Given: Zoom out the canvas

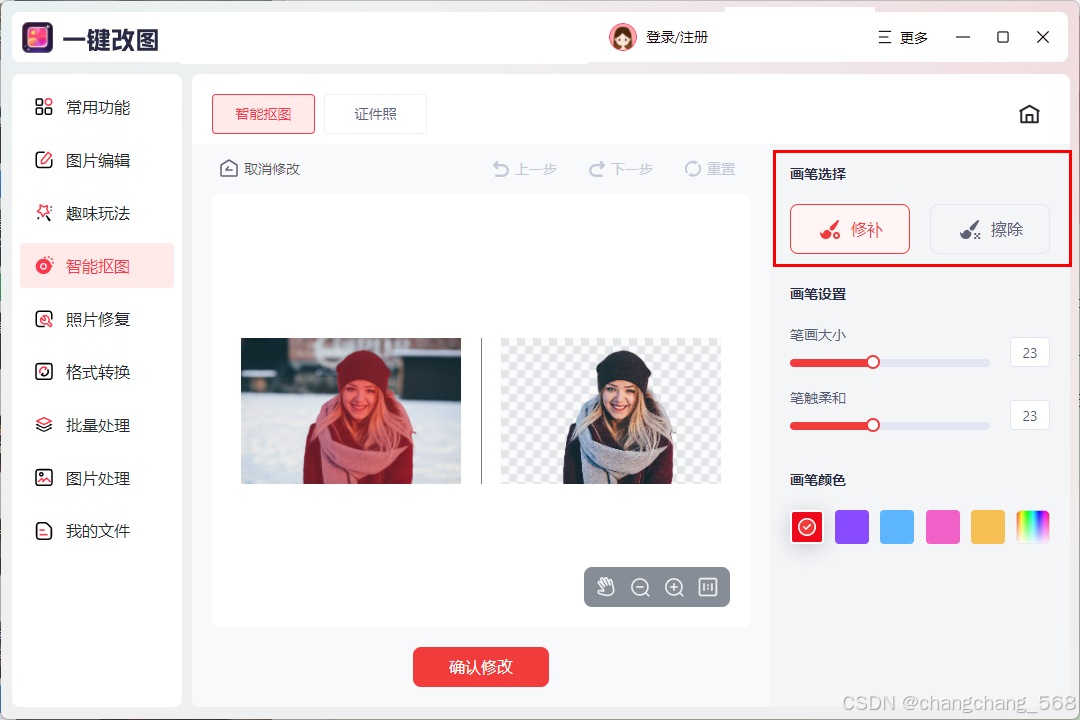Looking at the screenshot, I should click(x=640, y=587).
